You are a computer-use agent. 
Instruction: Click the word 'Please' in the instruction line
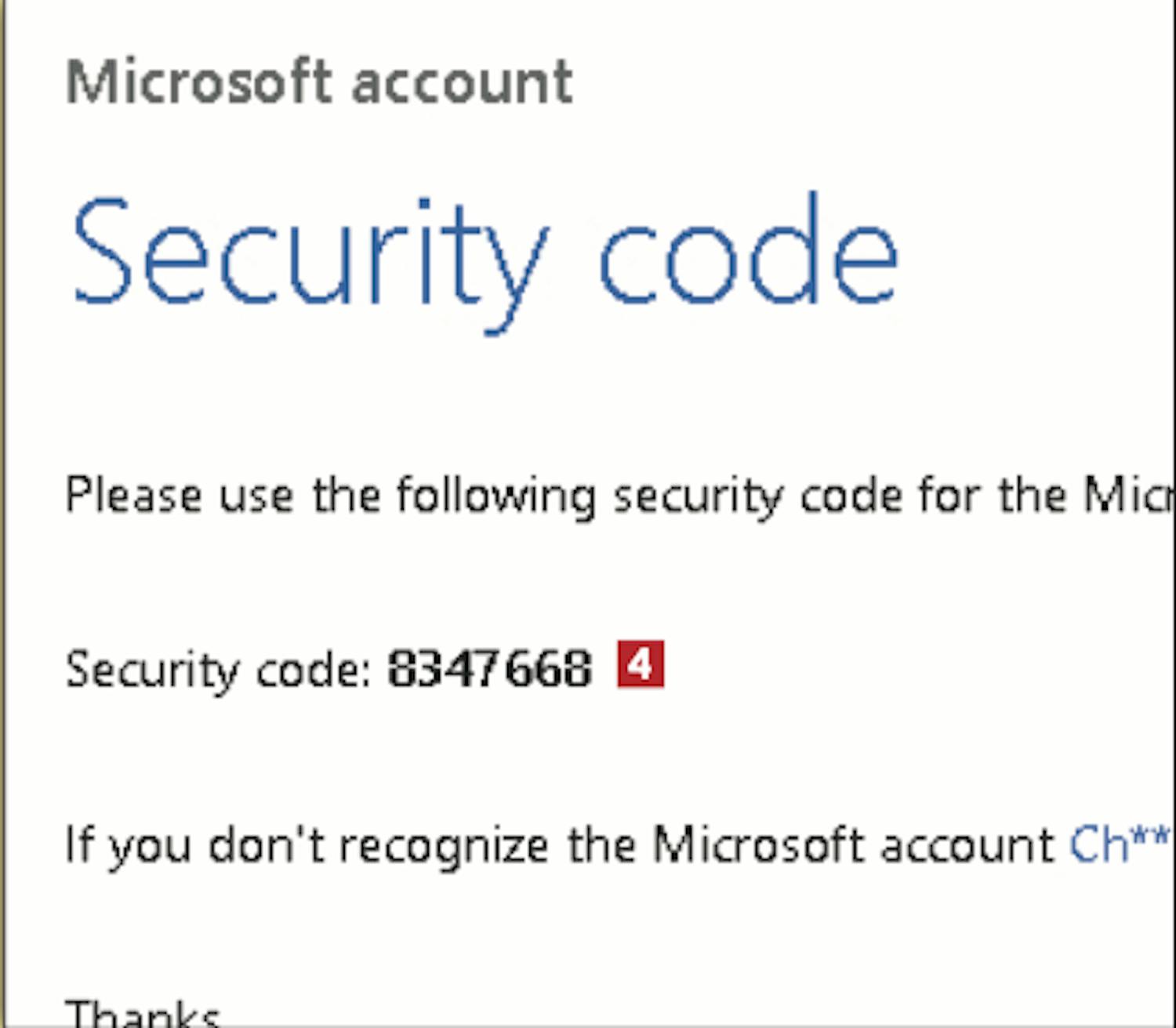coord(133,496)
